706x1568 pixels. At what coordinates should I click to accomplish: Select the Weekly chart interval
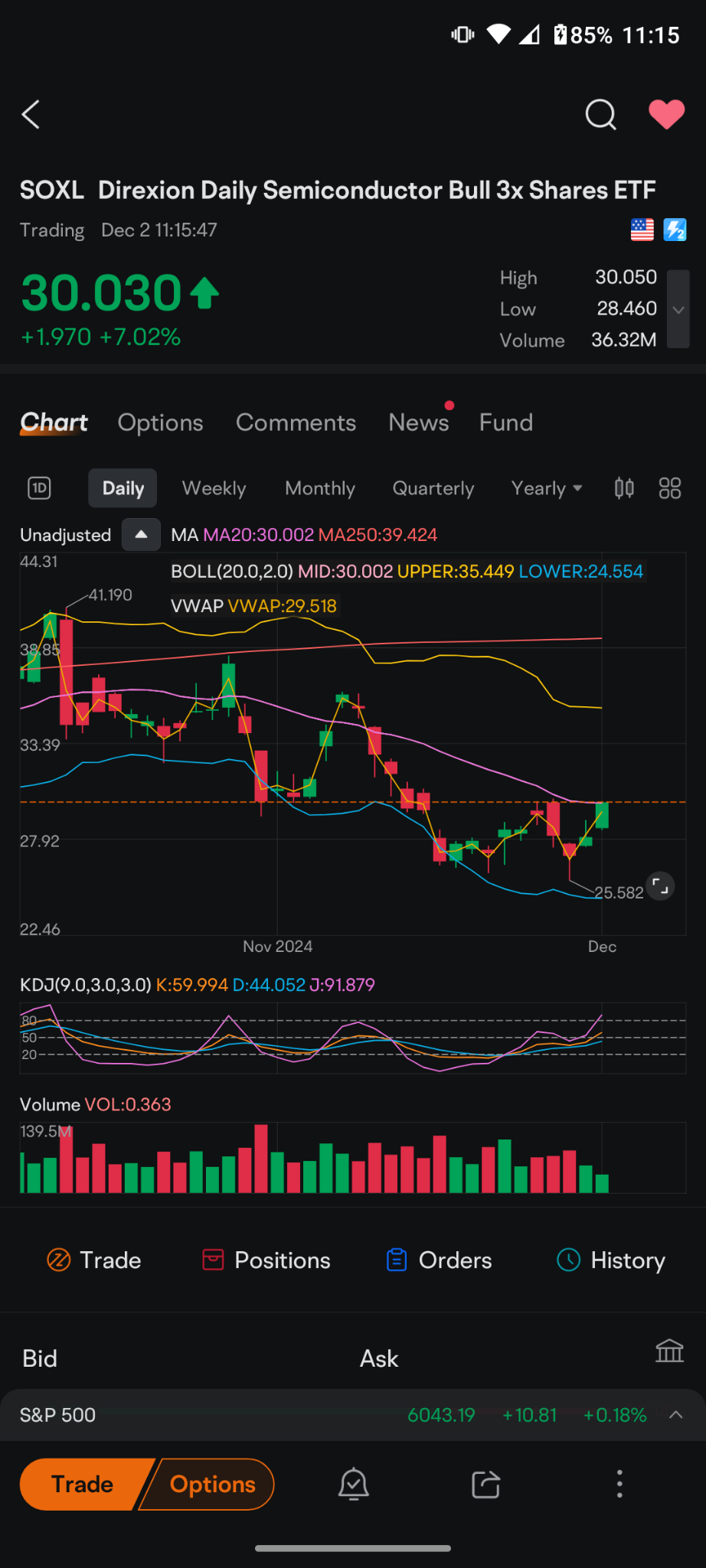pyautogui.click(x=214, y=488)
